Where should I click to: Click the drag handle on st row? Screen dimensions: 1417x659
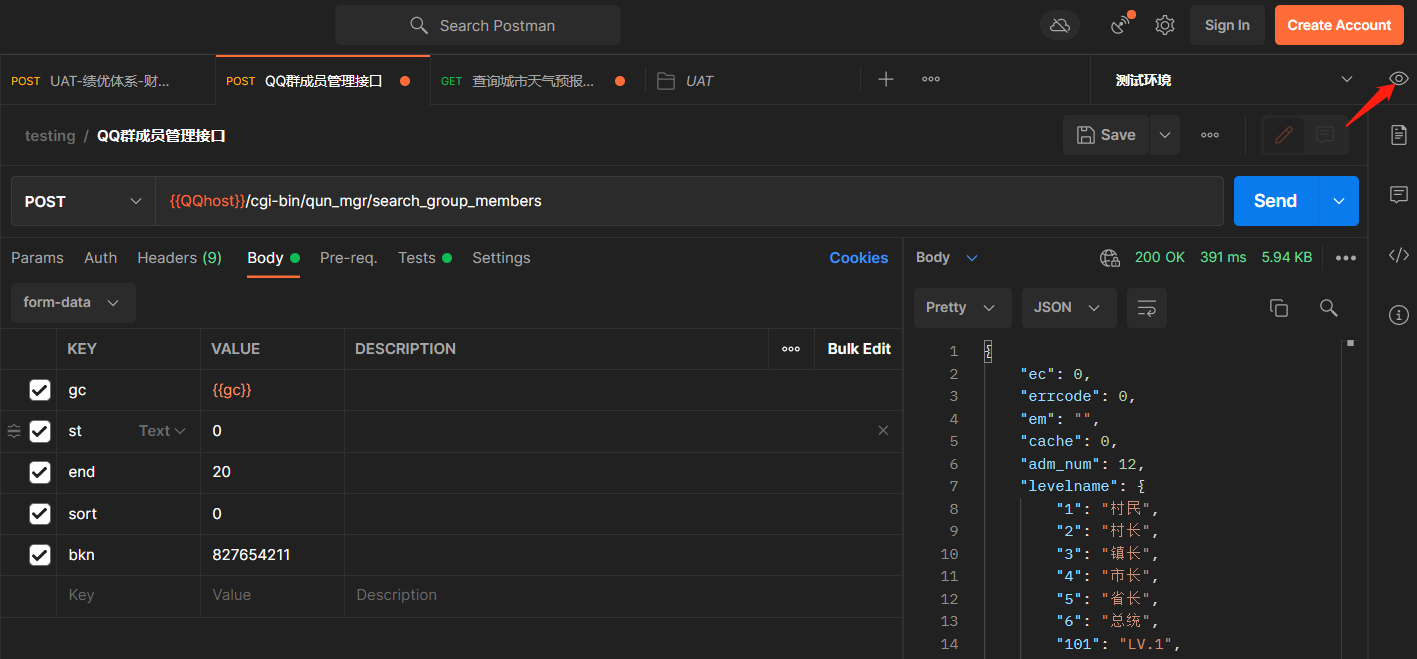point(14,431)
